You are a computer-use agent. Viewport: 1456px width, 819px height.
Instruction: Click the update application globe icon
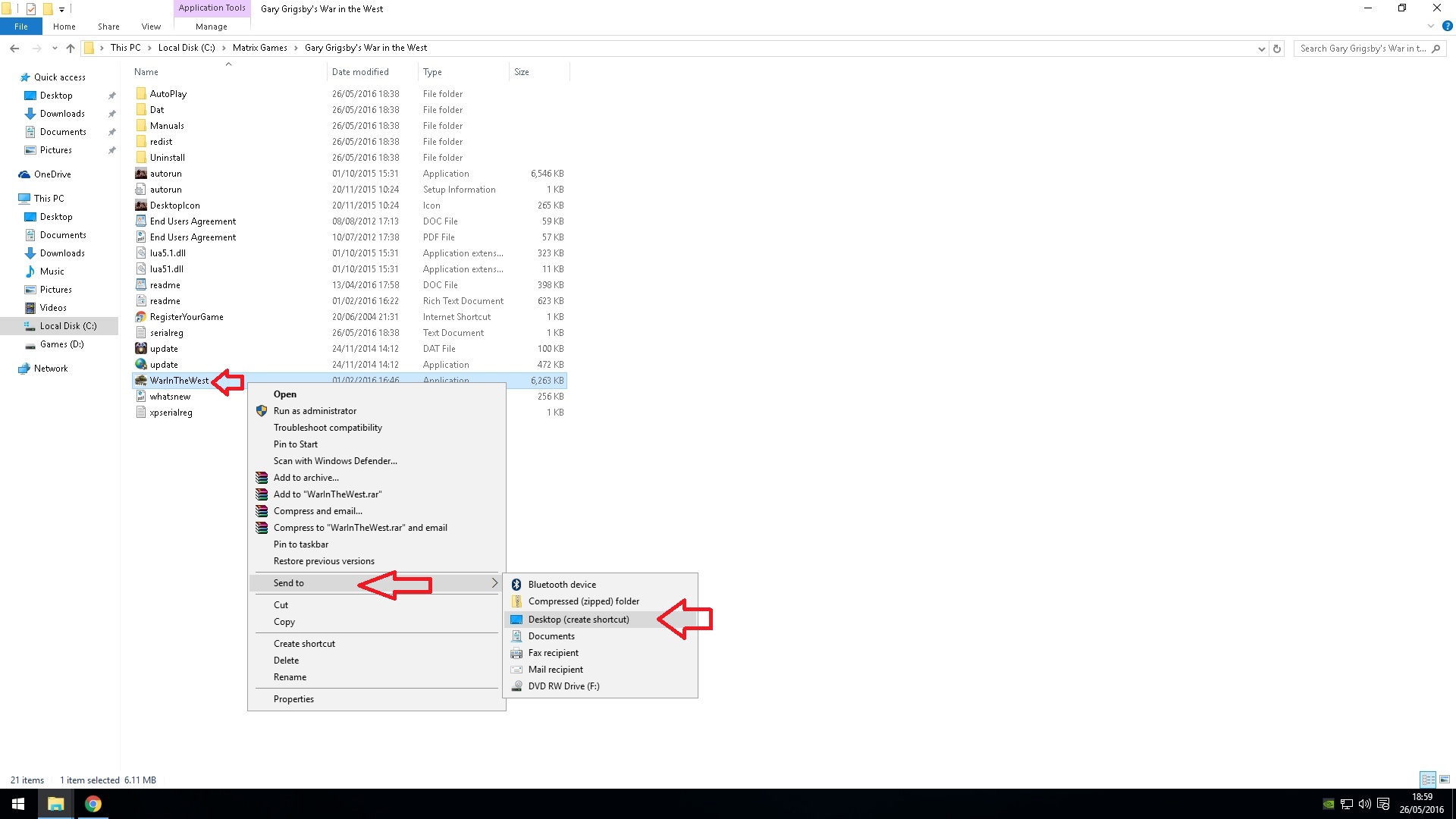(141, 365)
